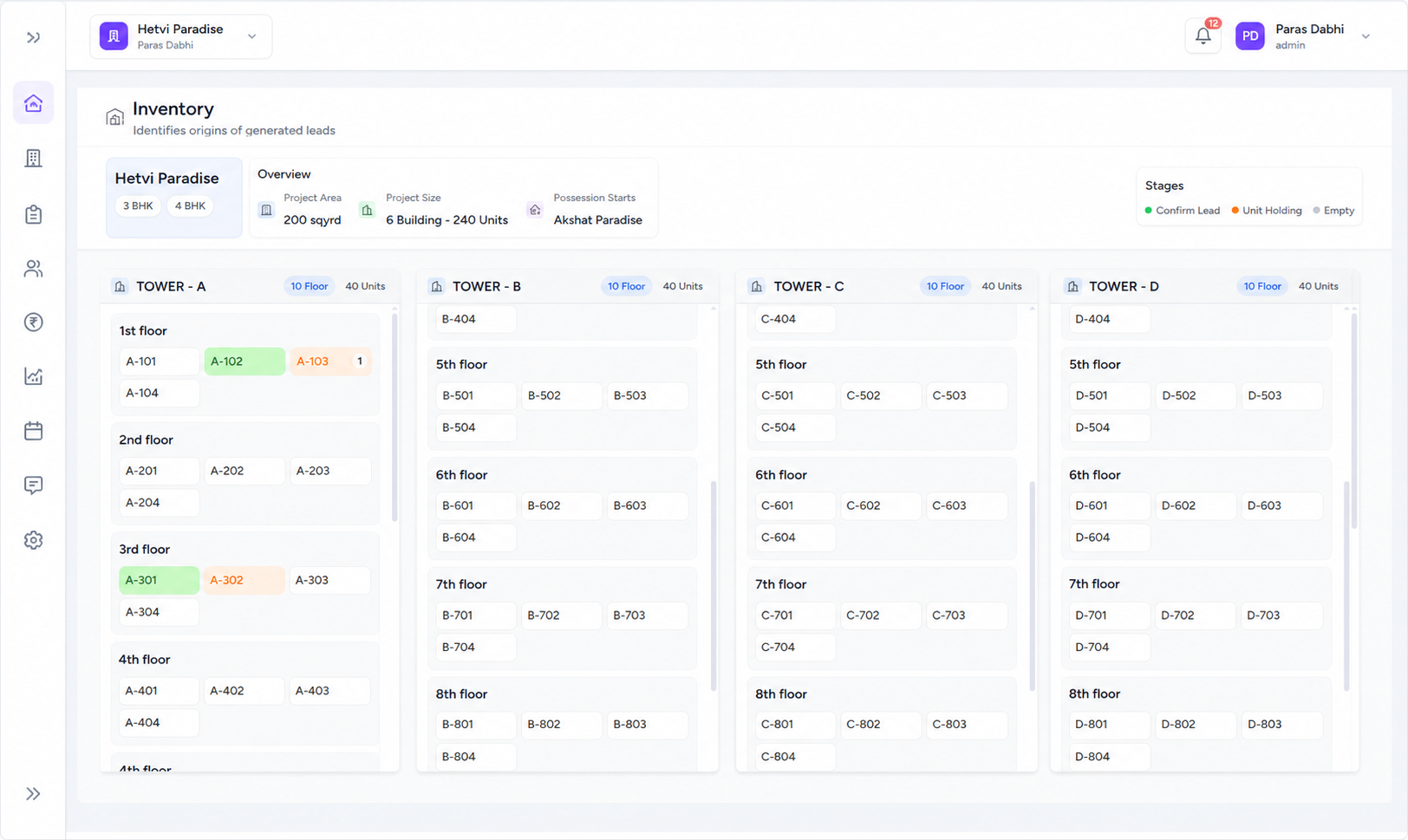Click the 6 Building - 240 Units text
1408x840 pixels.
(447, 220)
